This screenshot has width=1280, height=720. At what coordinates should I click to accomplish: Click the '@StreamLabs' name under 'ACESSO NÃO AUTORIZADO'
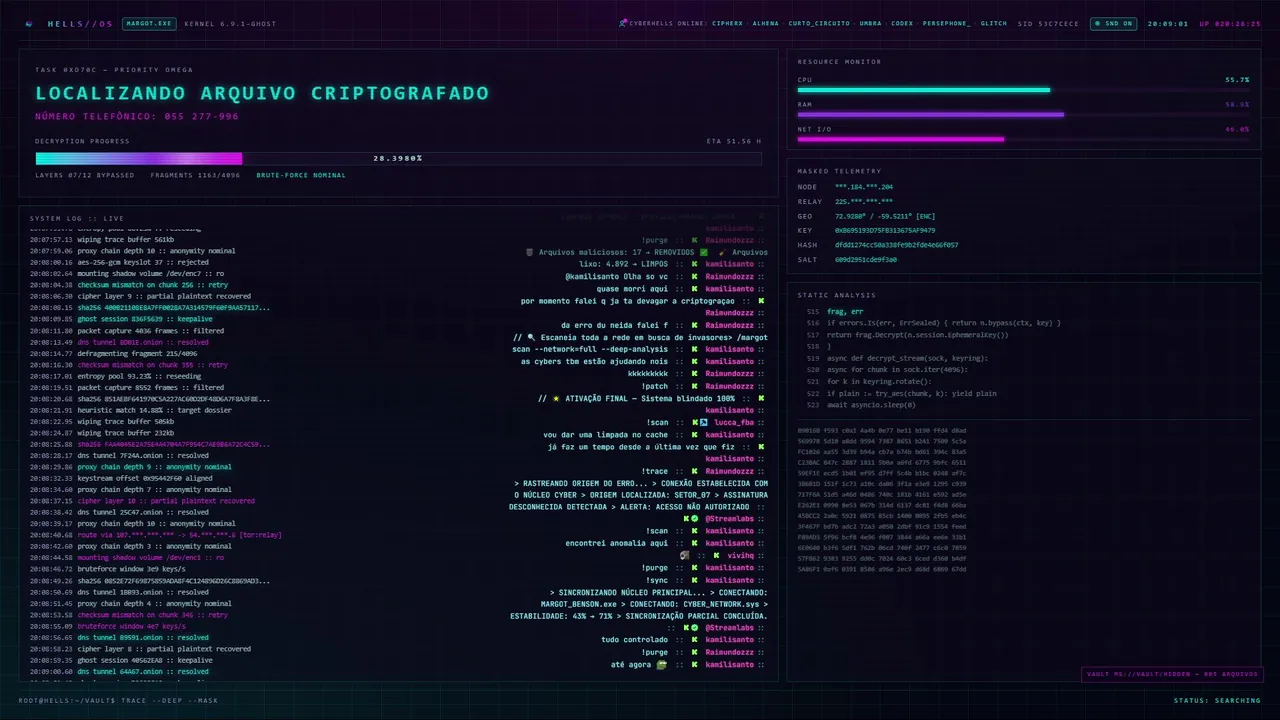[x=729, y=519]
